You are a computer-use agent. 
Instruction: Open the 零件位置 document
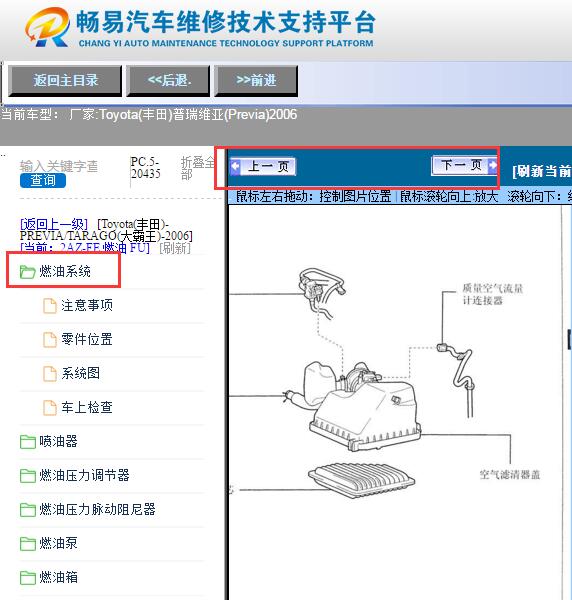coord(87,339)
